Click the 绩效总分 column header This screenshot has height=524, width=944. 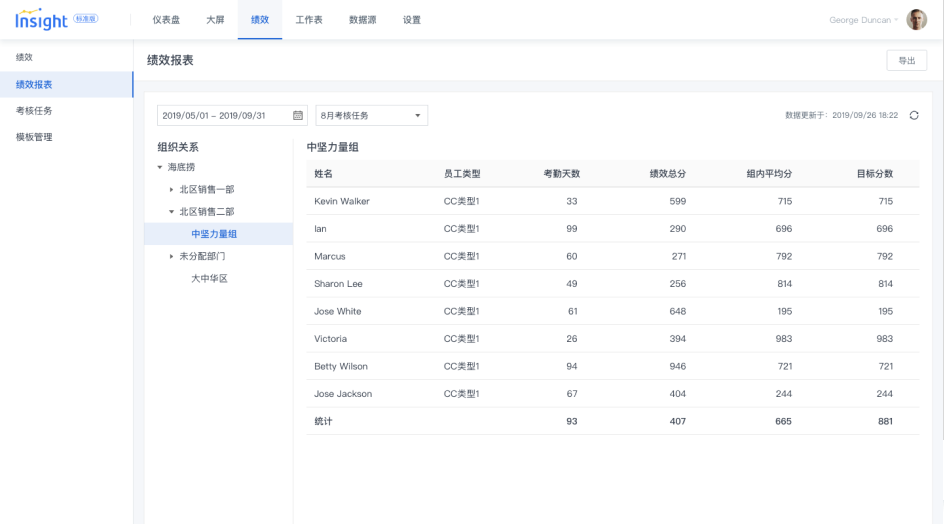[667, 174]
